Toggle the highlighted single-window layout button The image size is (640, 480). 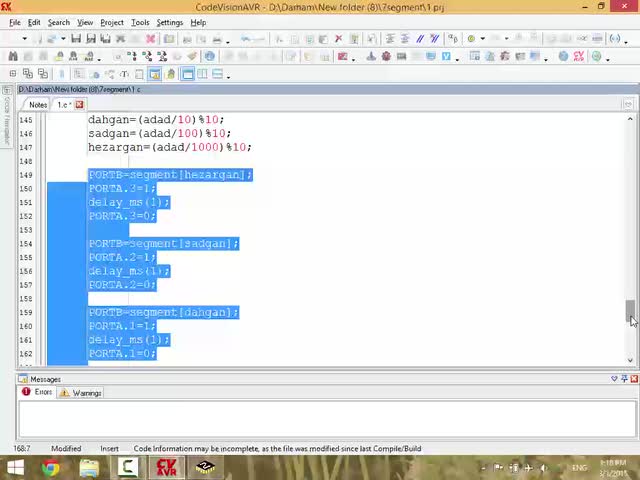click(188, 74)
